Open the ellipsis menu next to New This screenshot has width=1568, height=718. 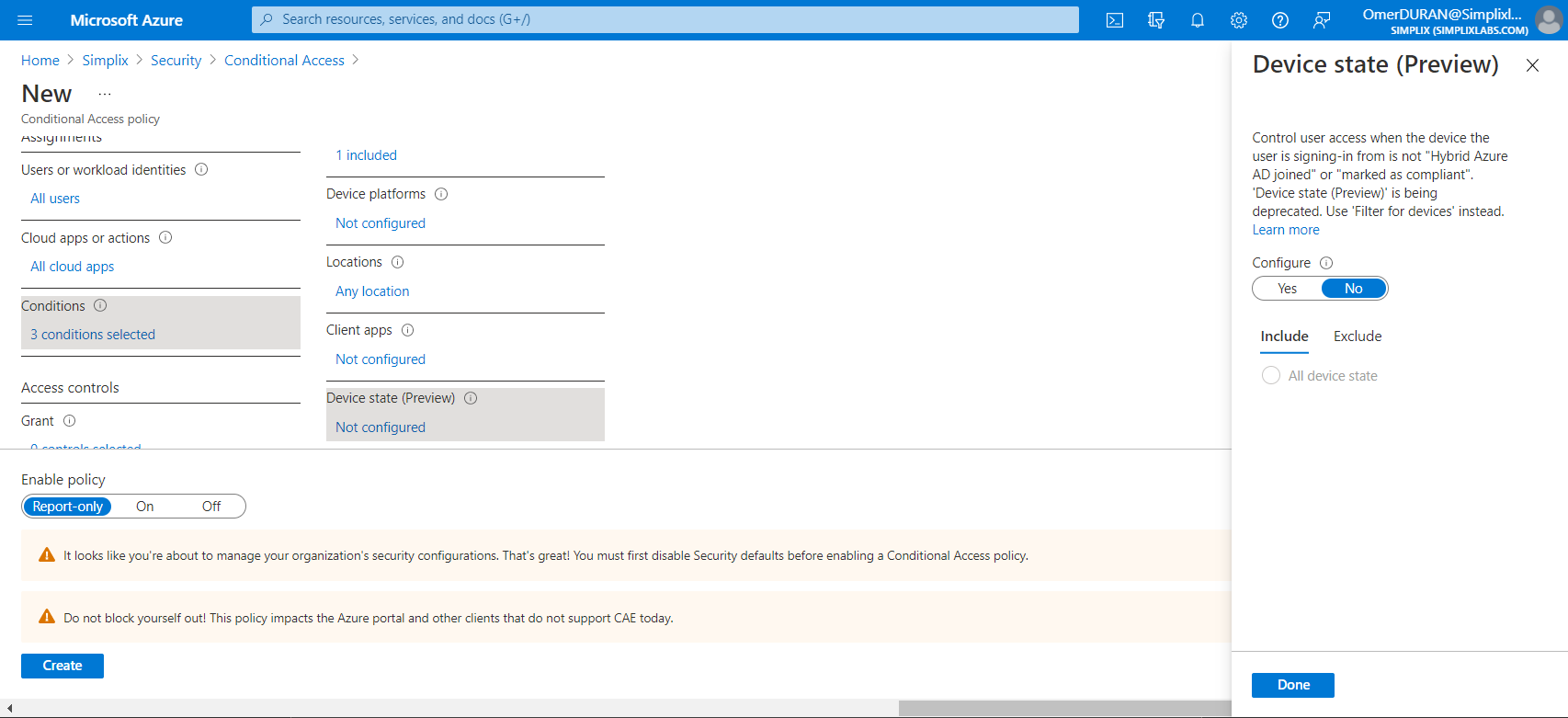click(105, 94)
